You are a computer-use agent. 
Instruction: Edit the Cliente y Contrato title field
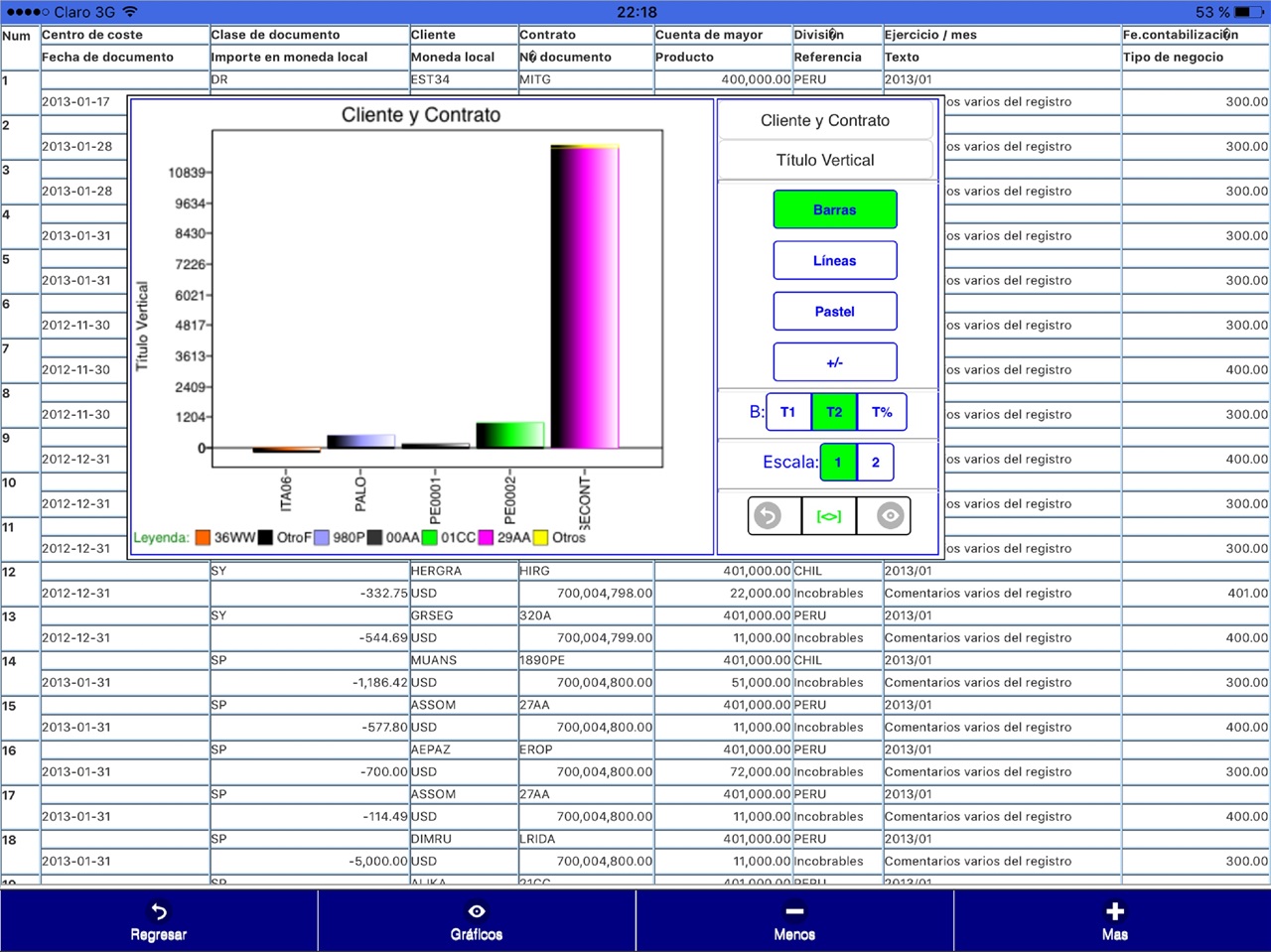click(825, 120)
